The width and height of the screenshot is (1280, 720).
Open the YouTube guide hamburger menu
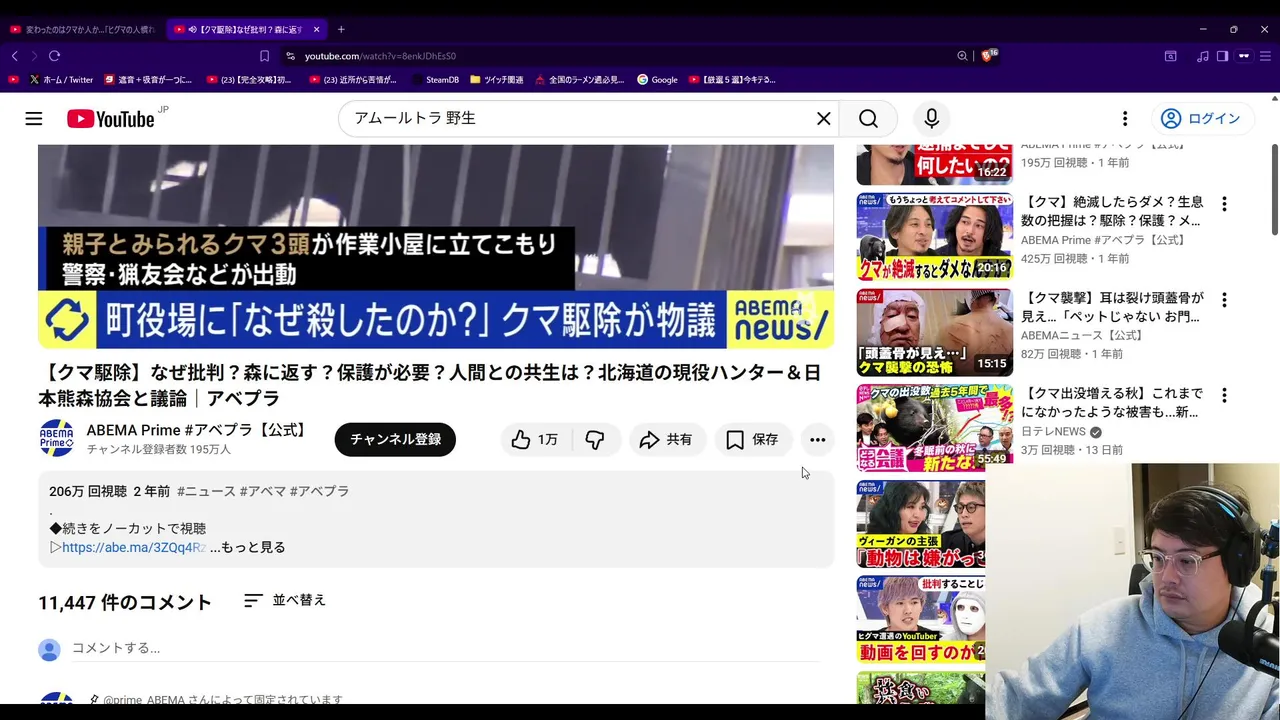[x=34, y=119]
